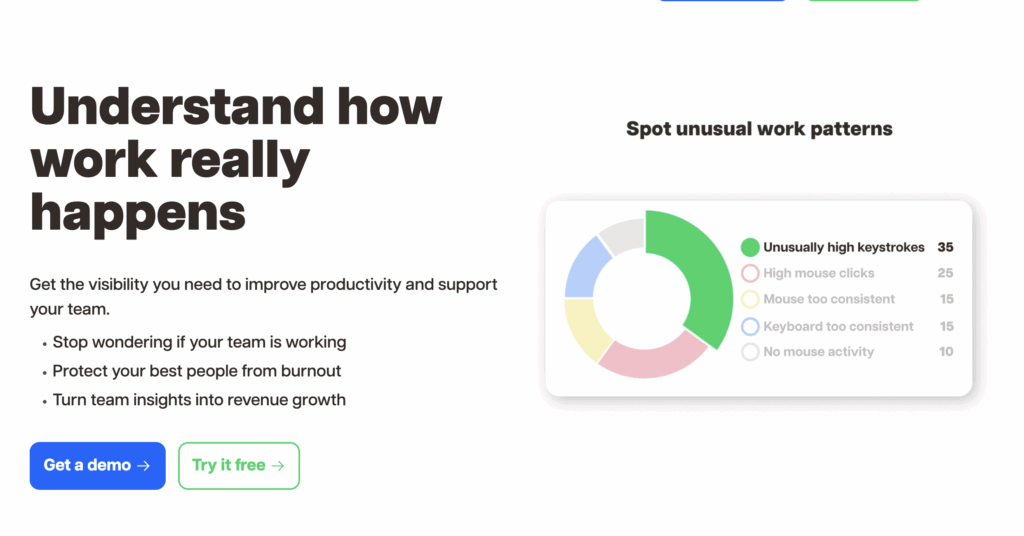1024x536 pixels.
Task: Click the blue donut chart segment
Action: point(584,269)
